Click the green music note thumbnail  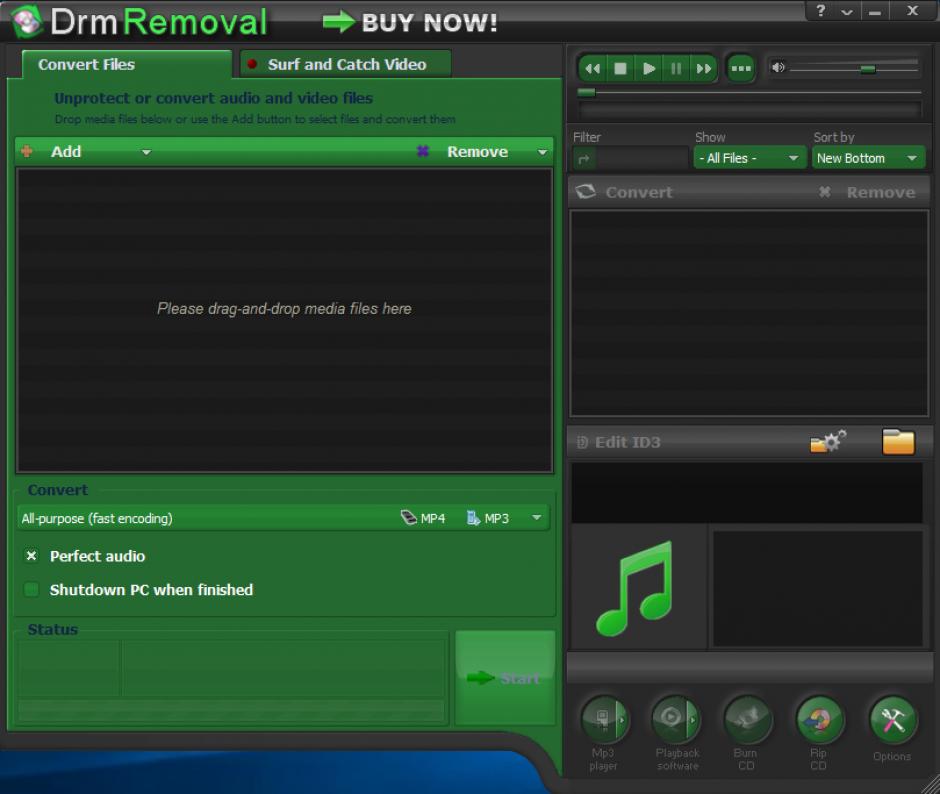pos(635,588)
